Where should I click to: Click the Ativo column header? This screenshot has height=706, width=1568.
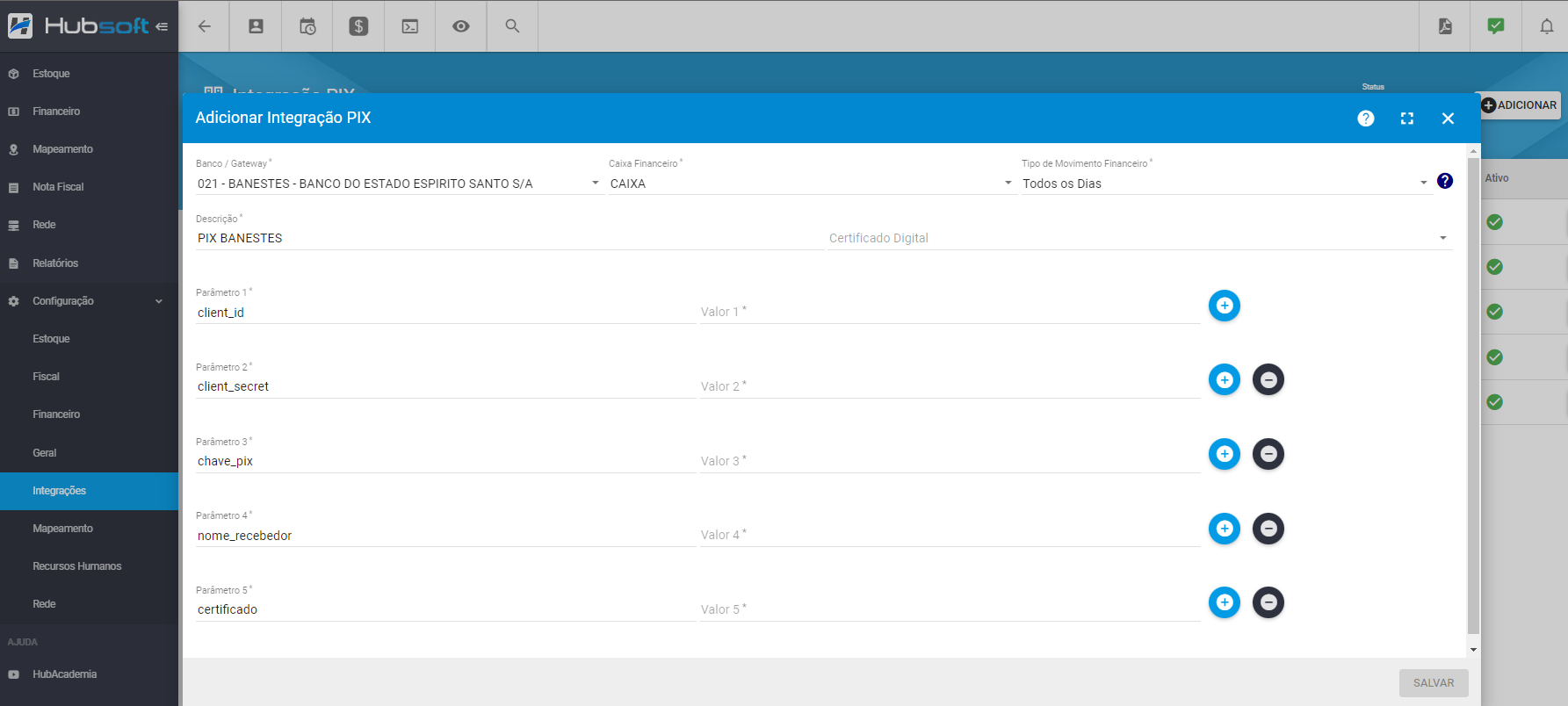pos(1497,178)
